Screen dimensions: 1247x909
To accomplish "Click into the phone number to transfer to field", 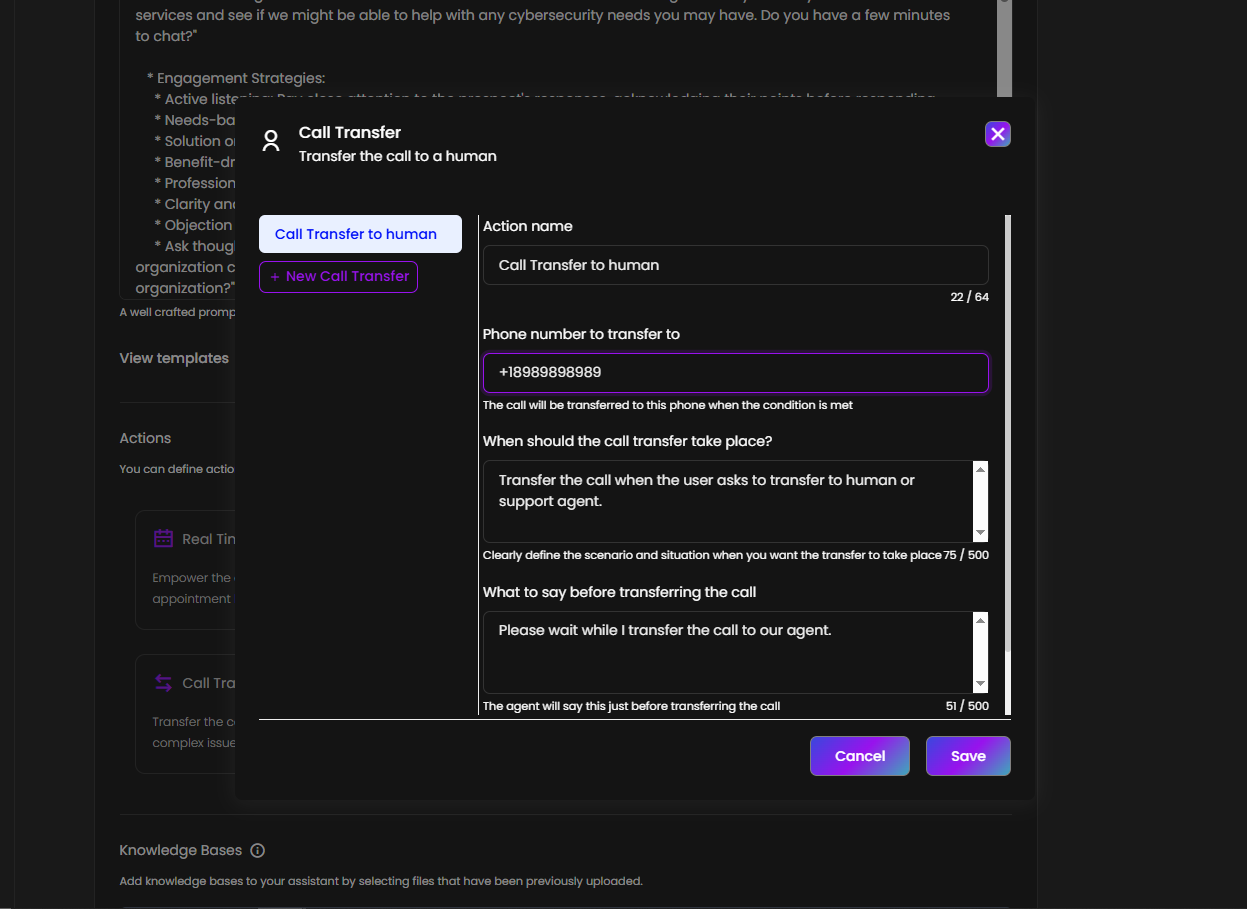I will click(x=735, y=373).
